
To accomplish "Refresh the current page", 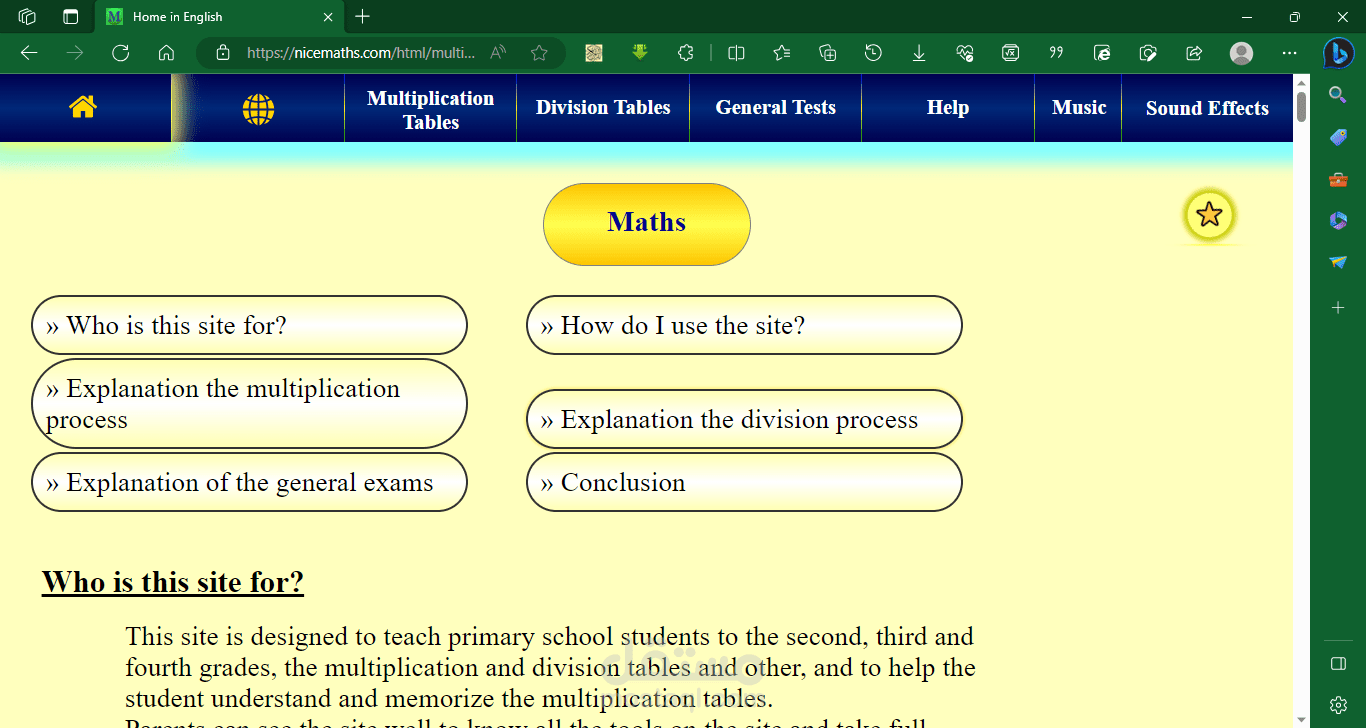I will (x=120, y=53).
